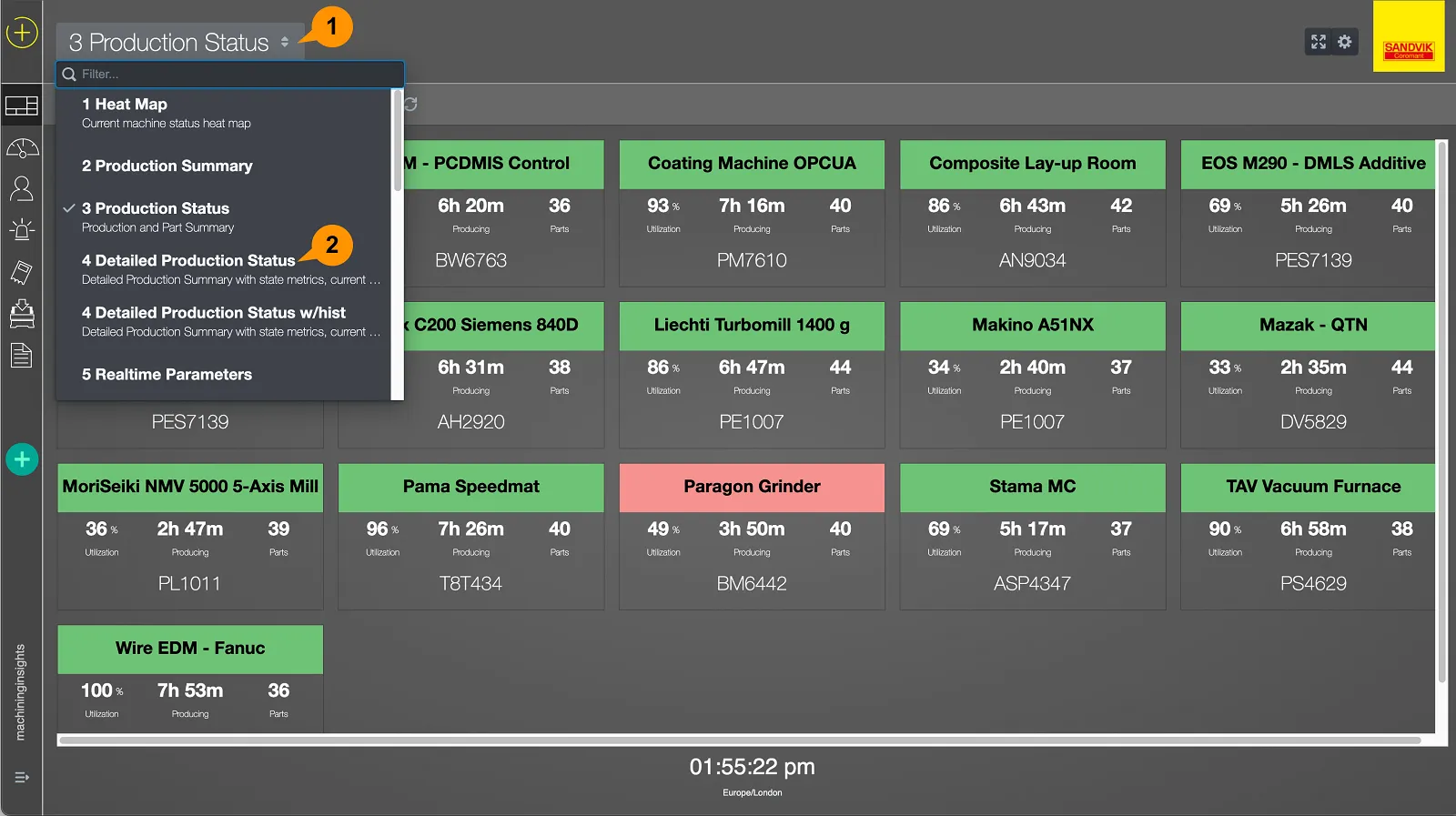Click the 6h 58m producing time
This screenshot has width=1456, height=816.
[x=1313, y=529]
